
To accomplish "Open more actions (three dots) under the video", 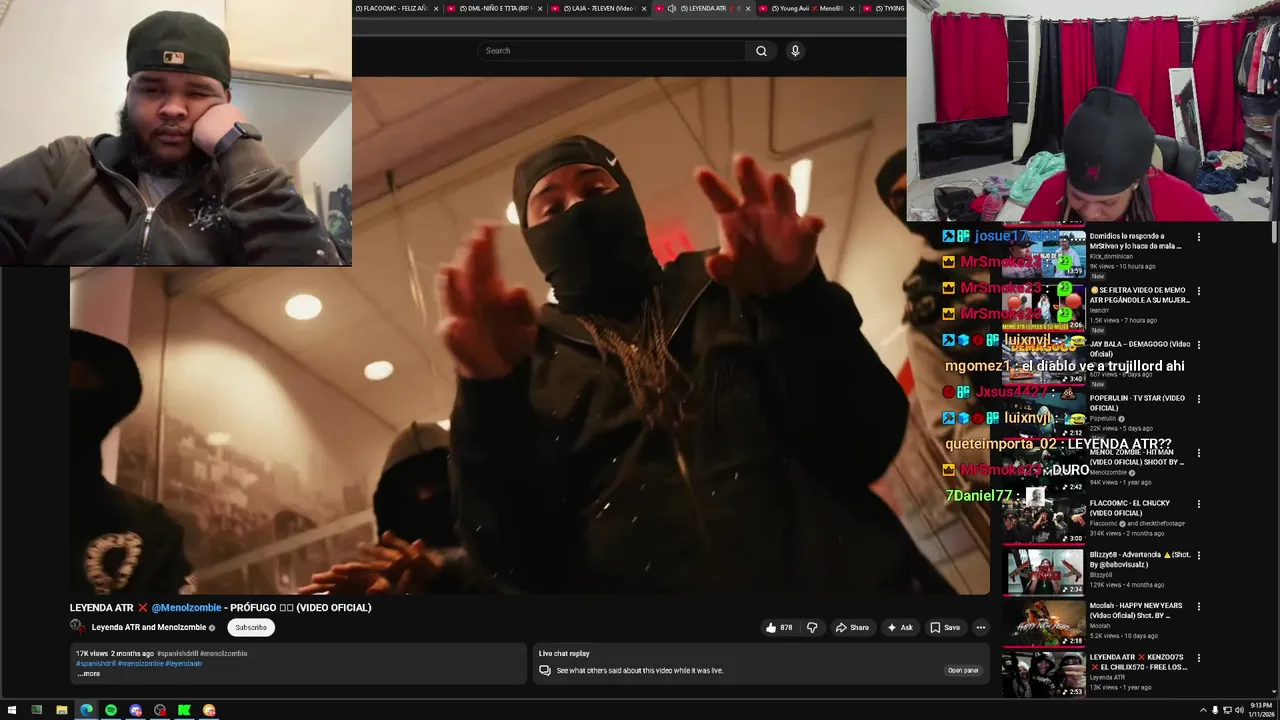I will point(981,628).
